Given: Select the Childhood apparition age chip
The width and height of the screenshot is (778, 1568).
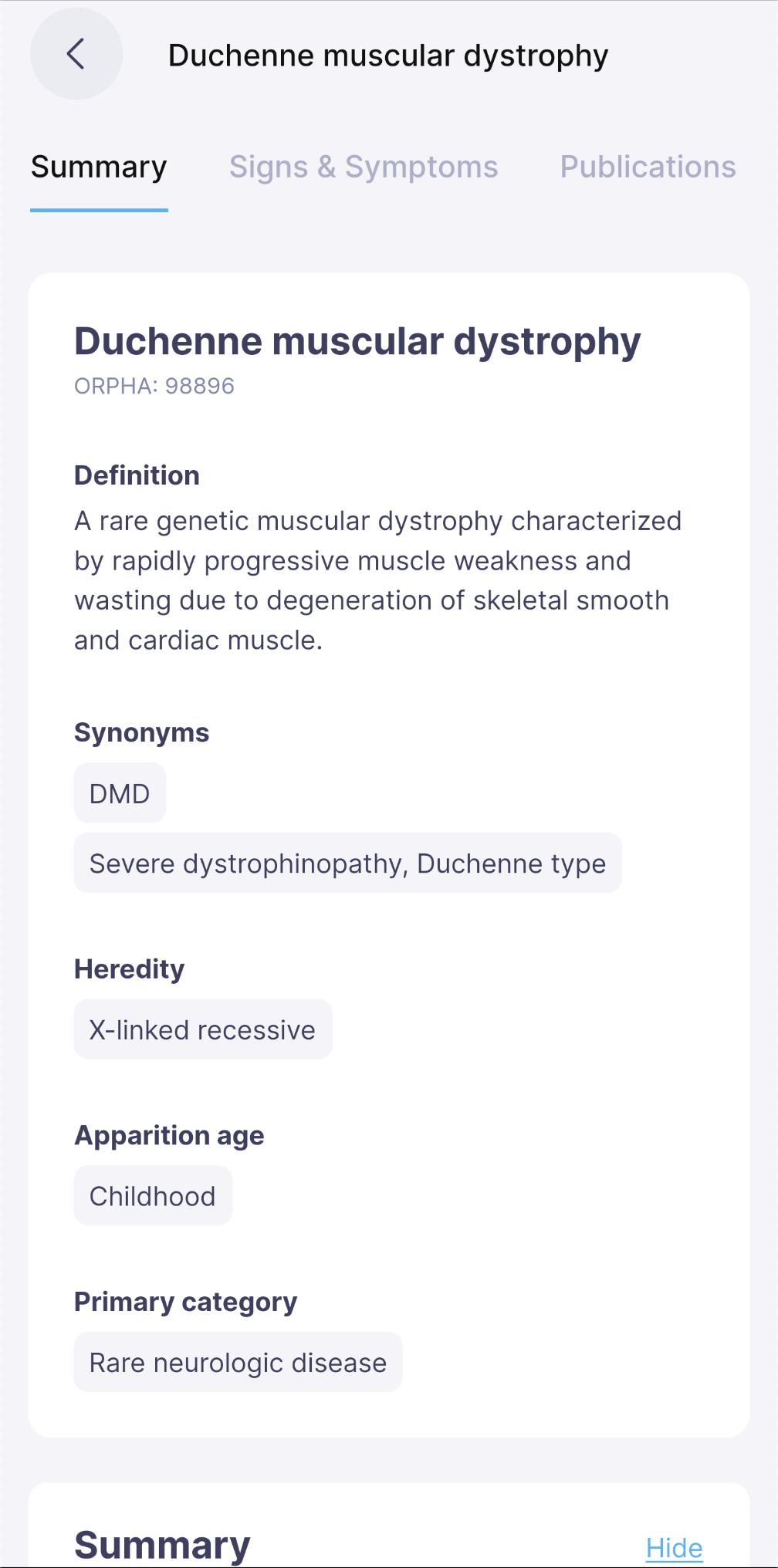Looking at the screenshot, I should point(153,1196).
